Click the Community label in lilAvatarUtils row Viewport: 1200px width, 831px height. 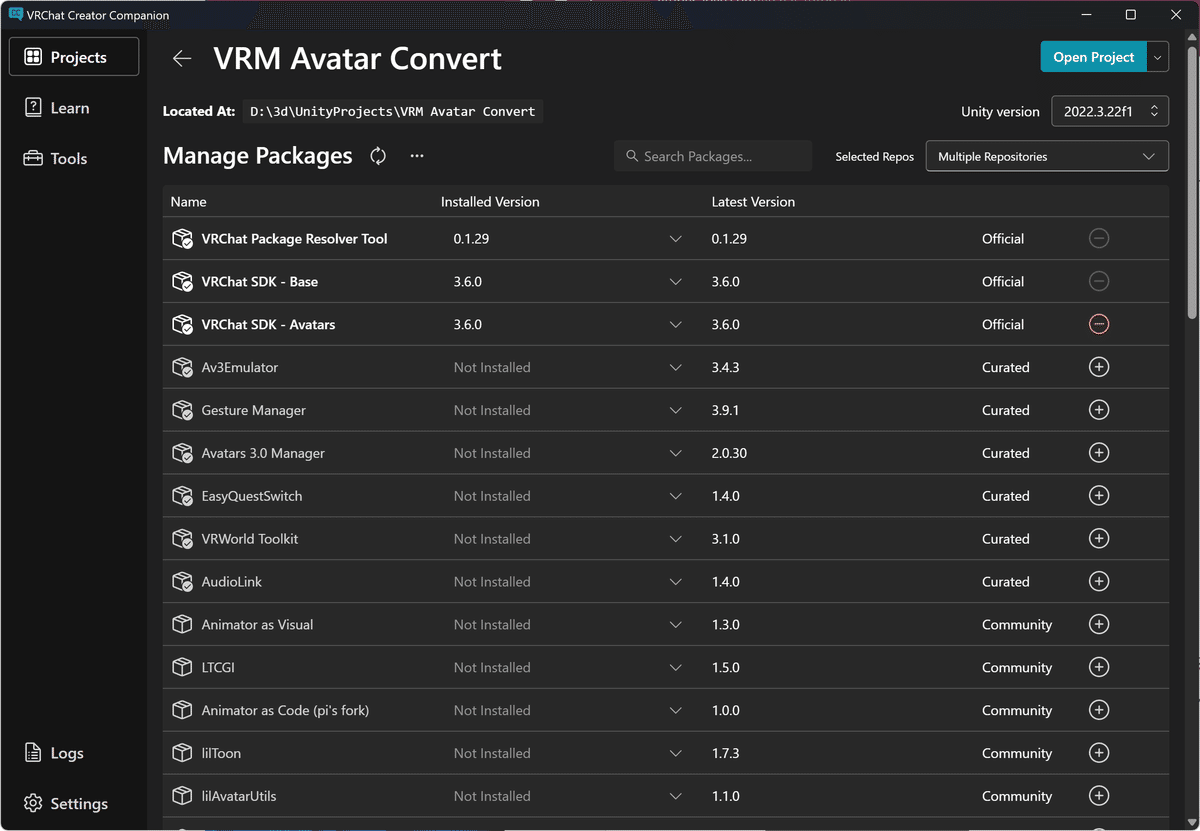click(x=1017, y=796)
